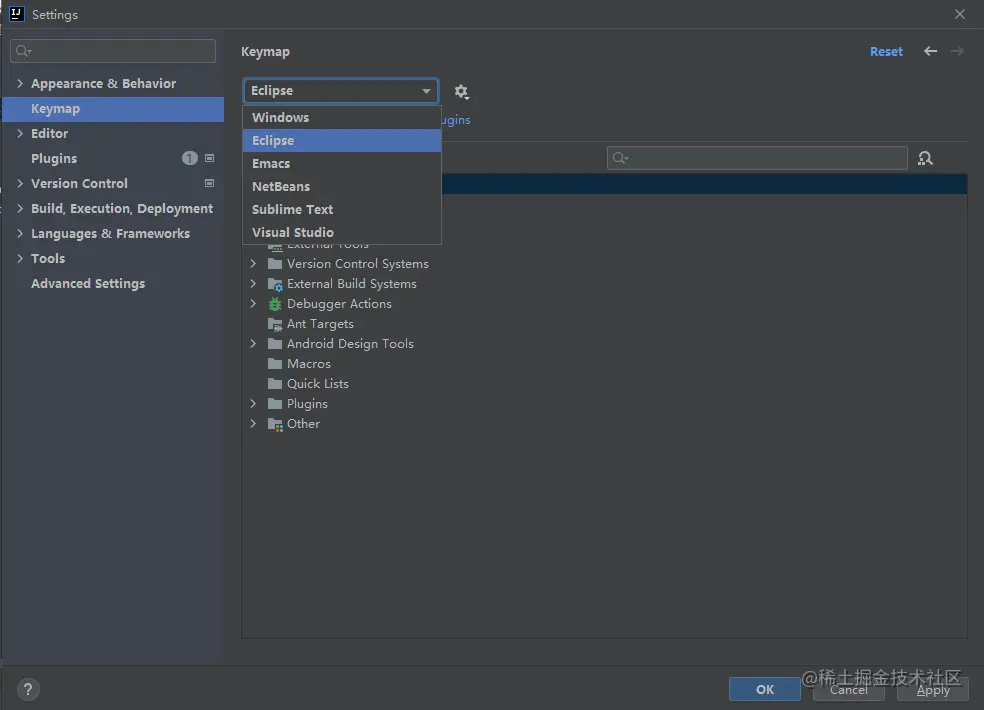Screen dimensions: 984x710
Task: Select Android Design Tools row label
Action: (x=350, y=344)
